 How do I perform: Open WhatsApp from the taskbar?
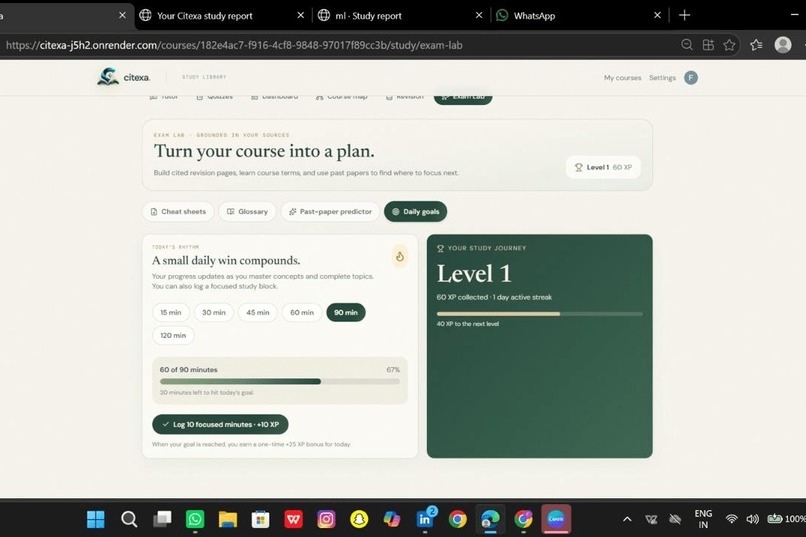(195, 520)
